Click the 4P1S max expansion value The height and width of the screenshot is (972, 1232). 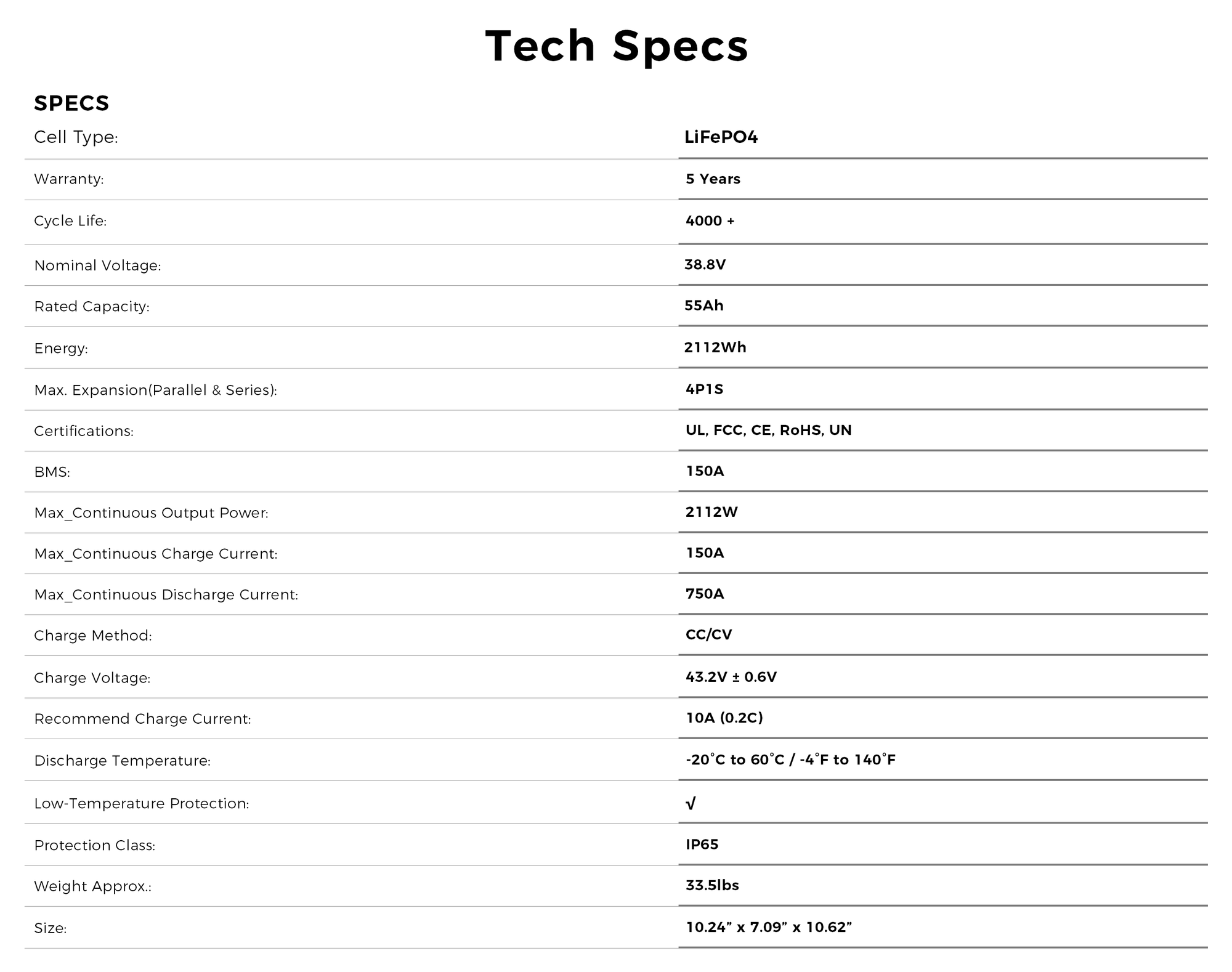click(704, 389)
